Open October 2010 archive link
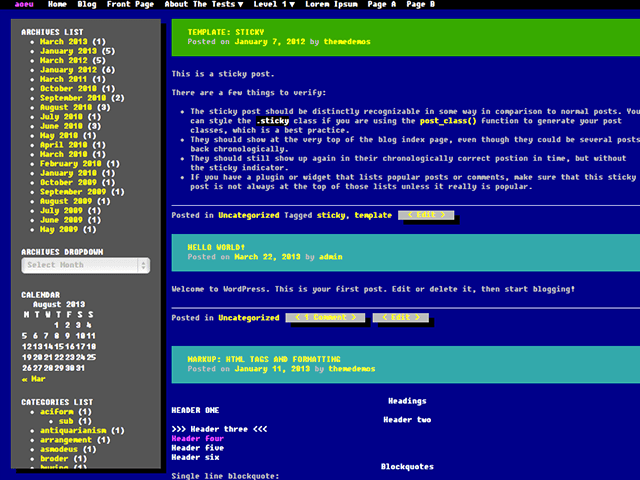The image size is (640, 480). pyautogui.click(x=68, y=89)
